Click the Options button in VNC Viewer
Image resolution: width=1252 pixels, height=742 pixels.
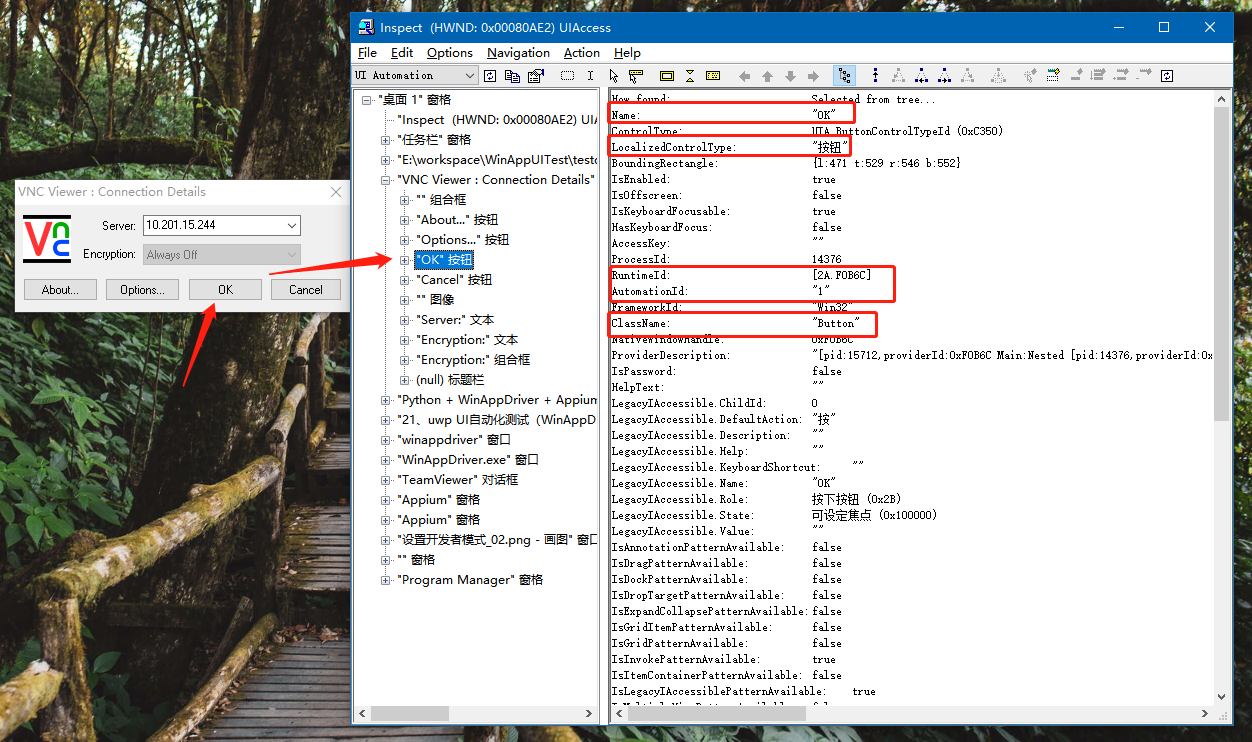[142, 289]
